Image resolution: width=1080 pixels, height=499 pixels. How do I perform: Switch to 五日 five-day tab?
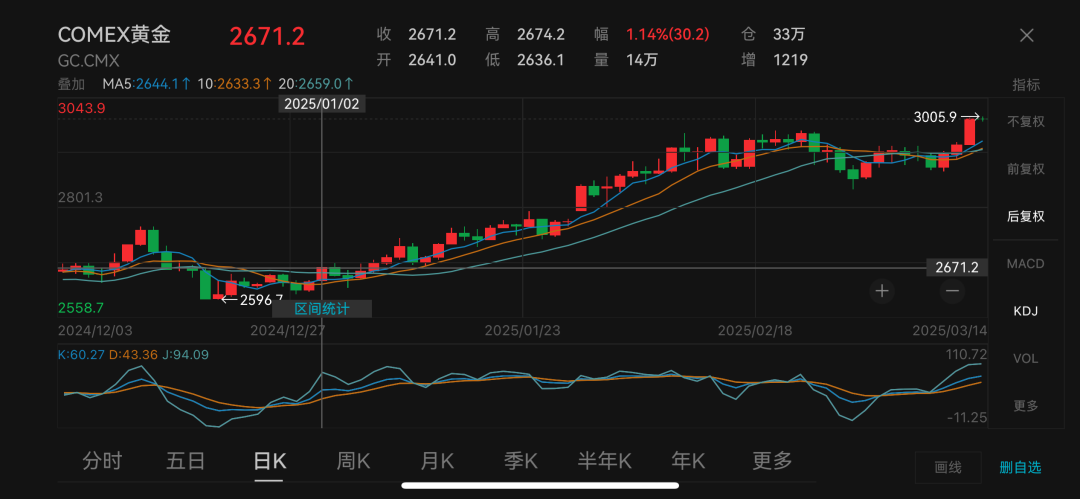(186, 461)
